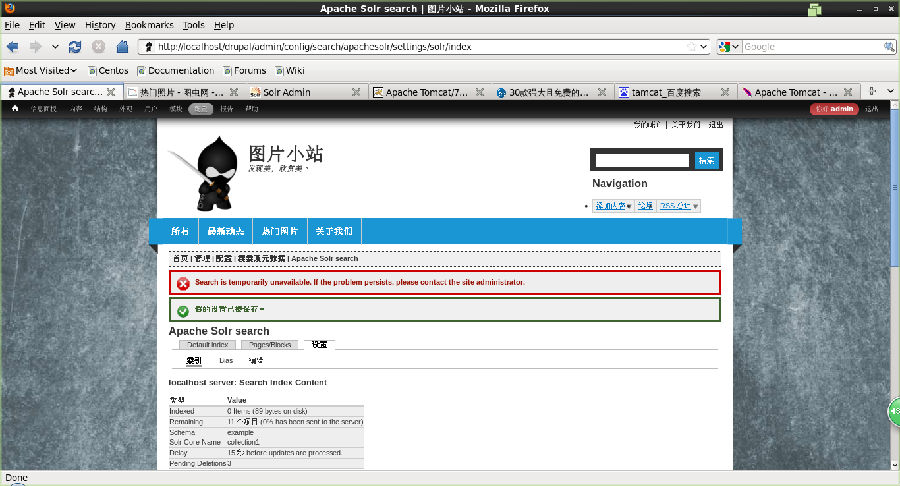
Task: Select the Bias sub-tab
Action: [x=226, y=360]
